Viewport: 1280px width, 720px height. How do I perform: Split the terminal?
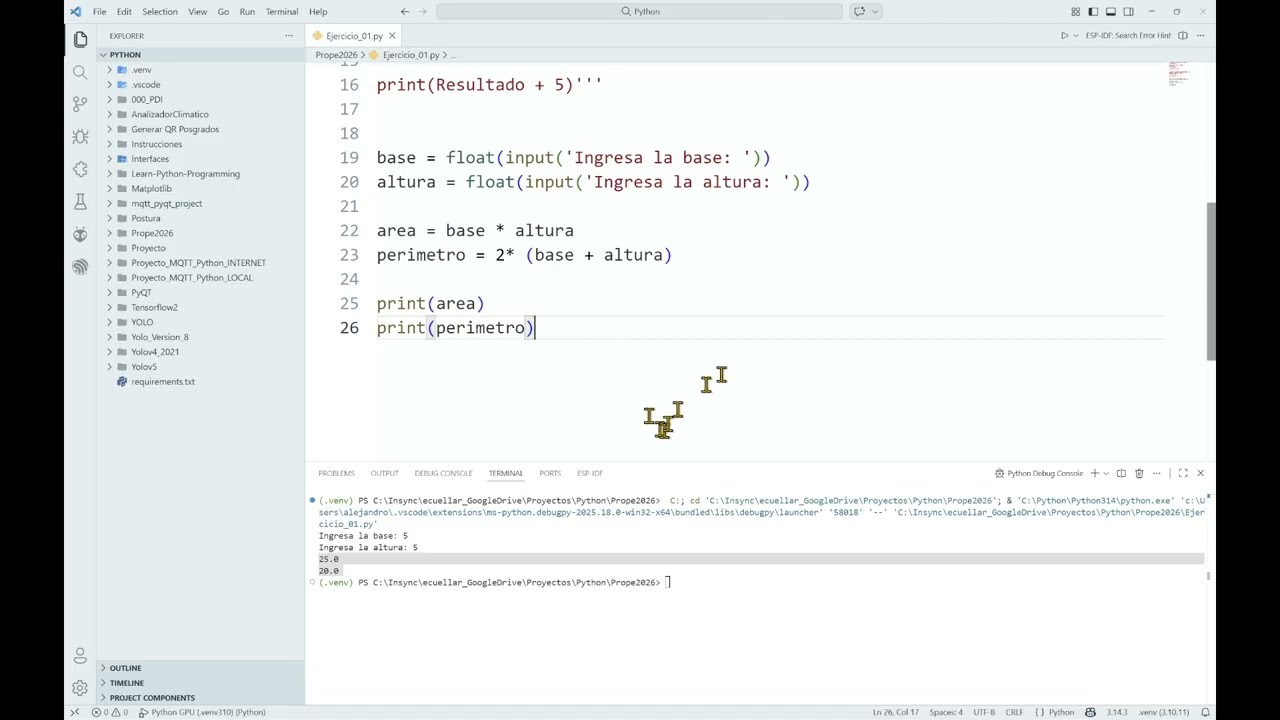(x=1121, y=473)
